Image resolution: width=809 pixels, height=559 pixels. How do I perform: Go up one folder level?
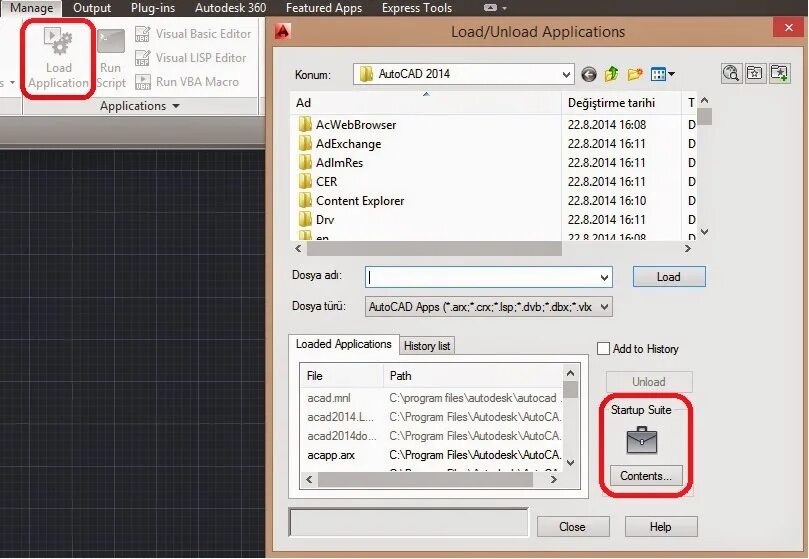click(x=611, y=74)
